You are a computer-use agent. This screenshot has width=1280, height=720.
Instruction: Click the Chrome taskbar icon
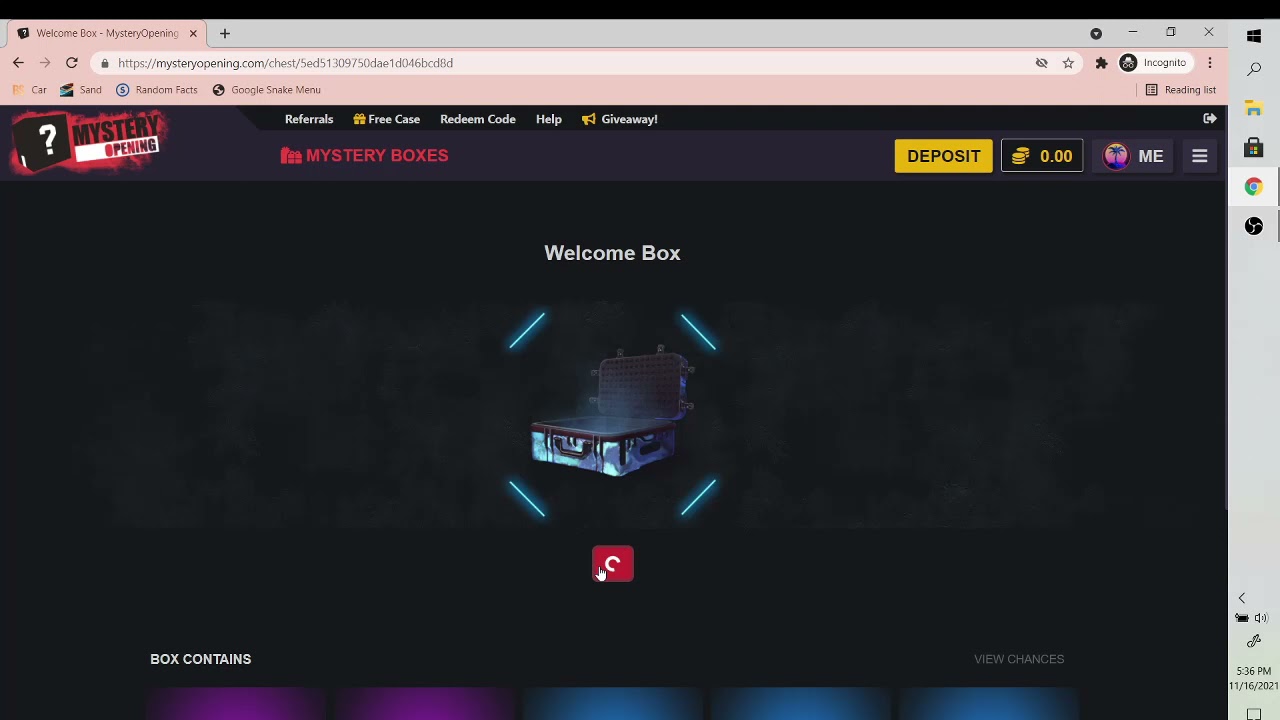[x=1254, y=187]
